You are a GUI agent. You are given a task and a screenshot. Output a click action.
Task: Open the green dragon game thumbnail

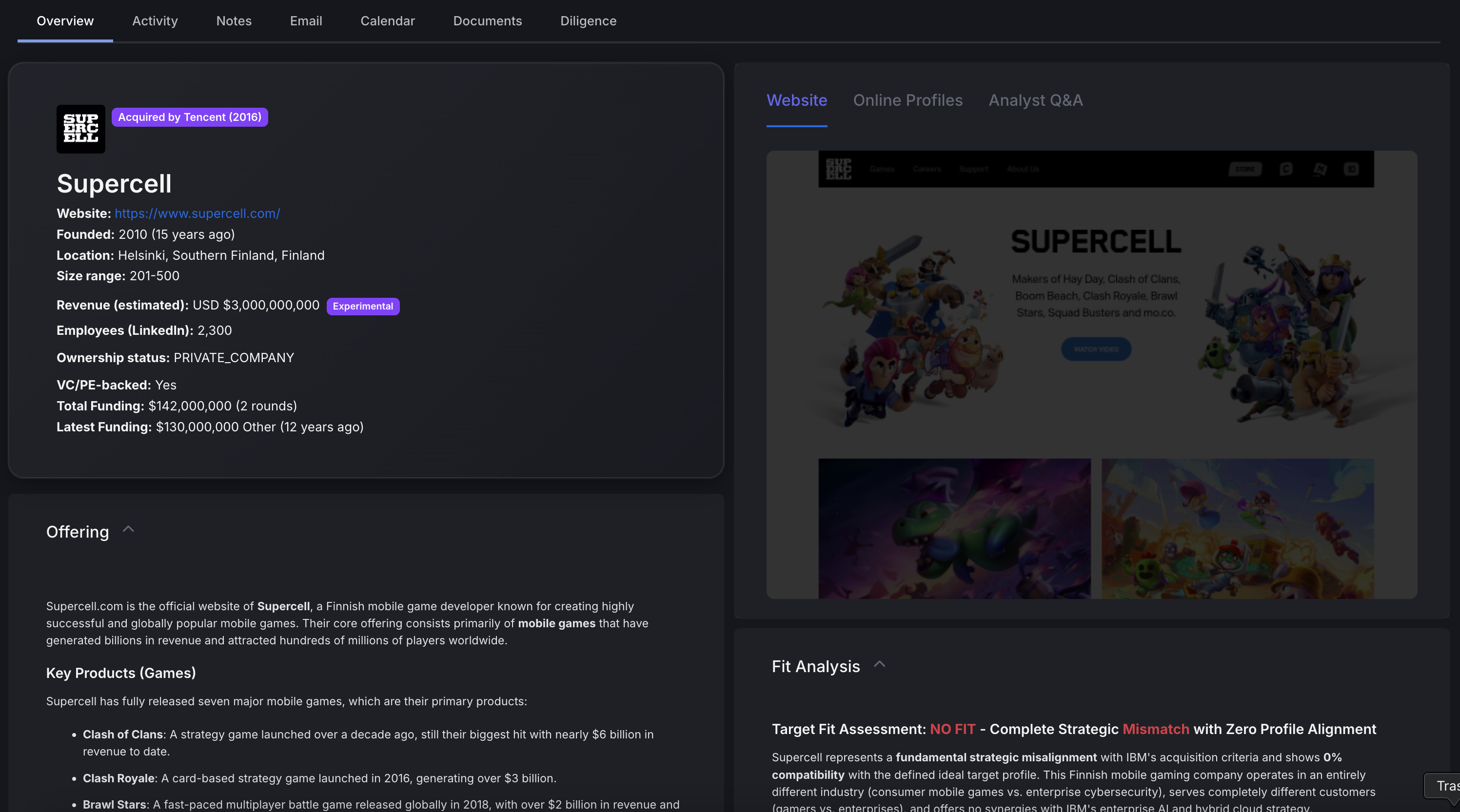tap(954, 528)
